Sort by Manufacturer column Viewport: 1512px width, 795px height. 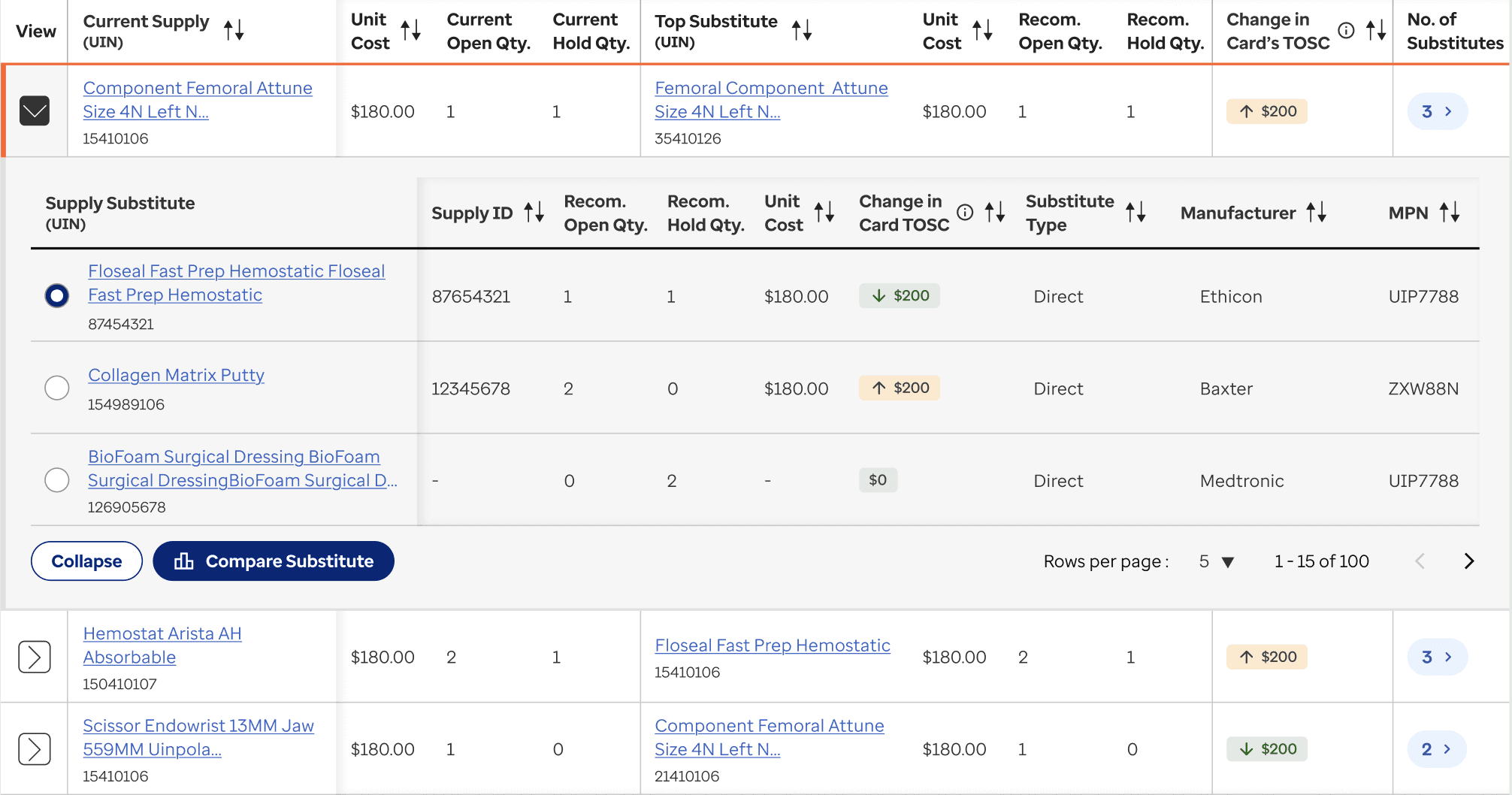(1317, 213)
